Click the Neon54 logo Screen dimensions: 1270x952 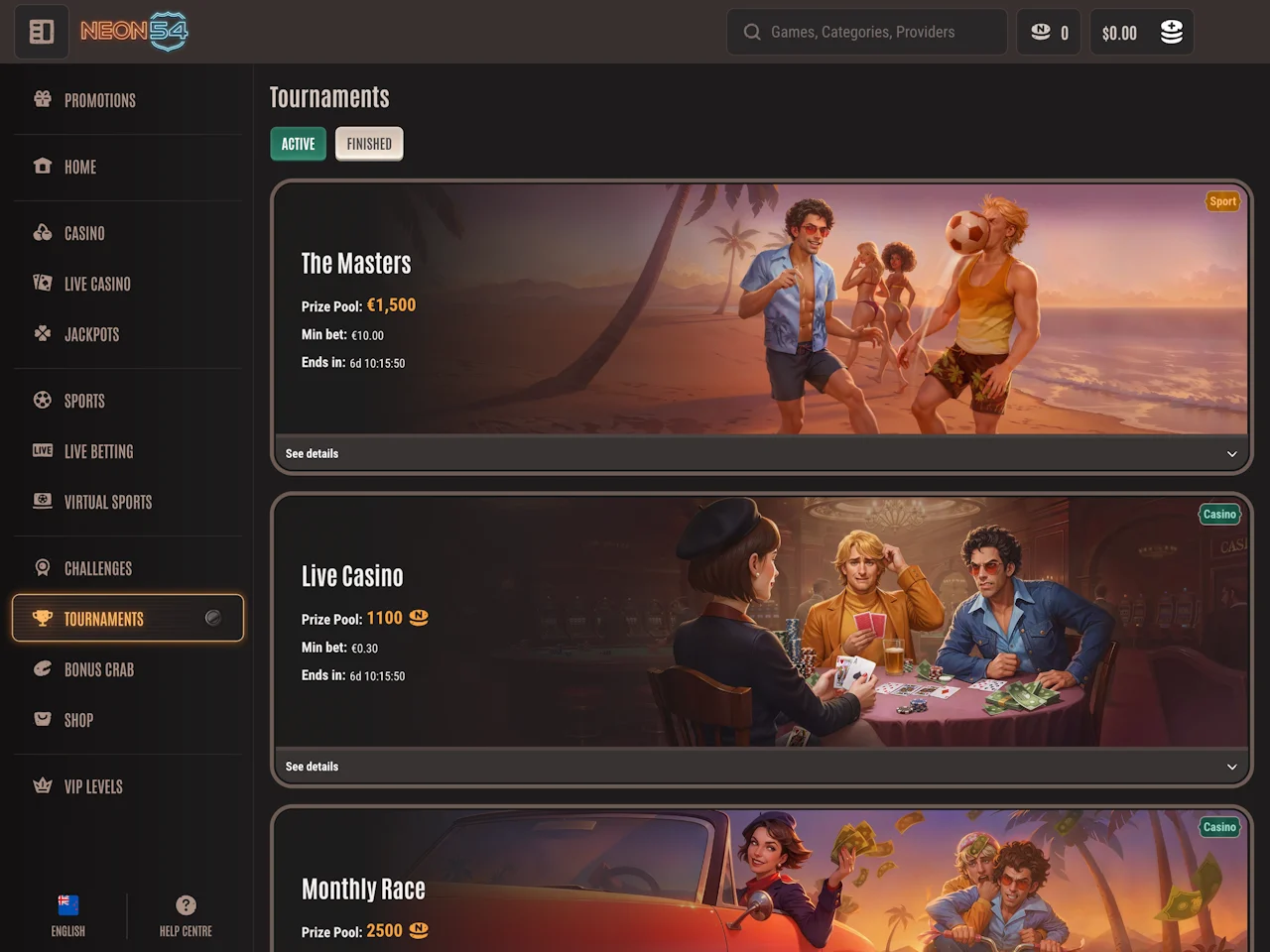click(134, 32)
